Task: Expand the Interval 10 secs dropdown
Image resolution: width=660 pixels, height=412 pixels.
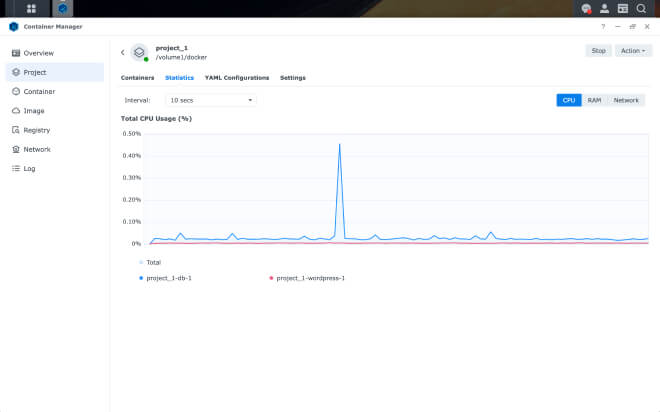Action: 211,100
